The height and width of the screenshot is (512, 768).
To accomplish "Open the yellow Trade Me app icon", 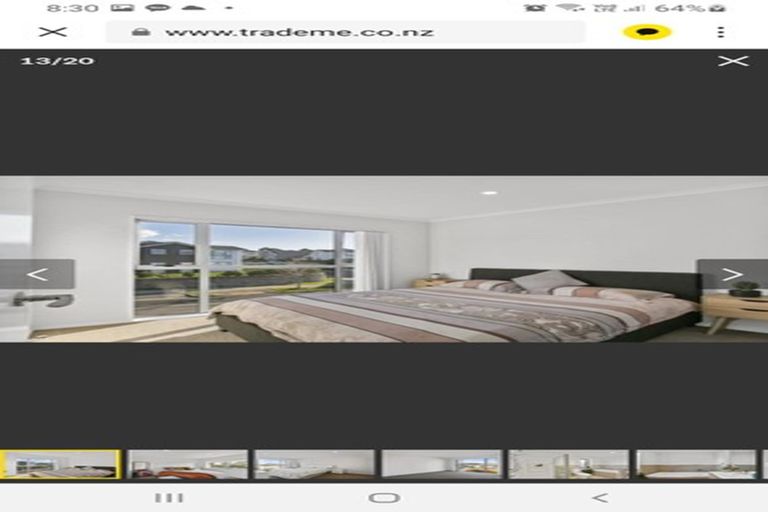I will 647,32.
